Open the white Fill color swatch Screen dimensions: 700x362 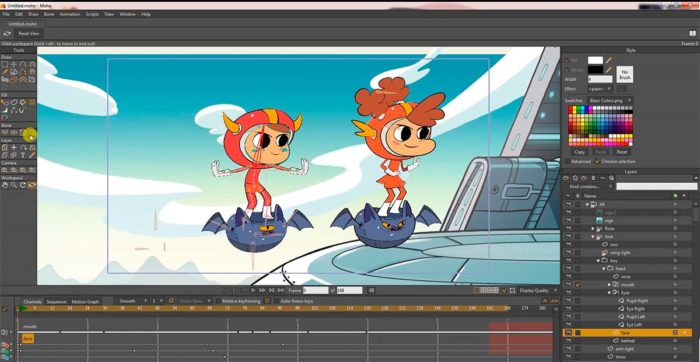(595, 60)
